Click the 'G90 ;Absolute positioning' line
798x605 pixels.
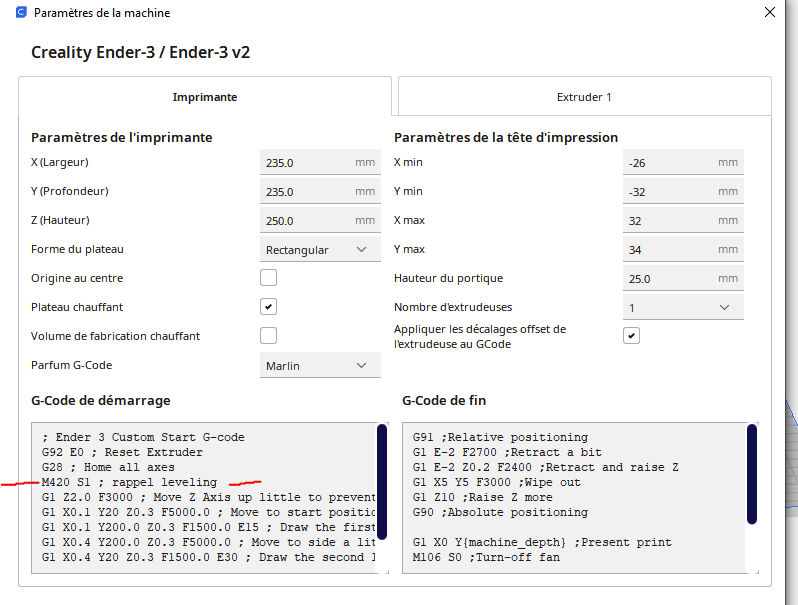click(500, 512)
